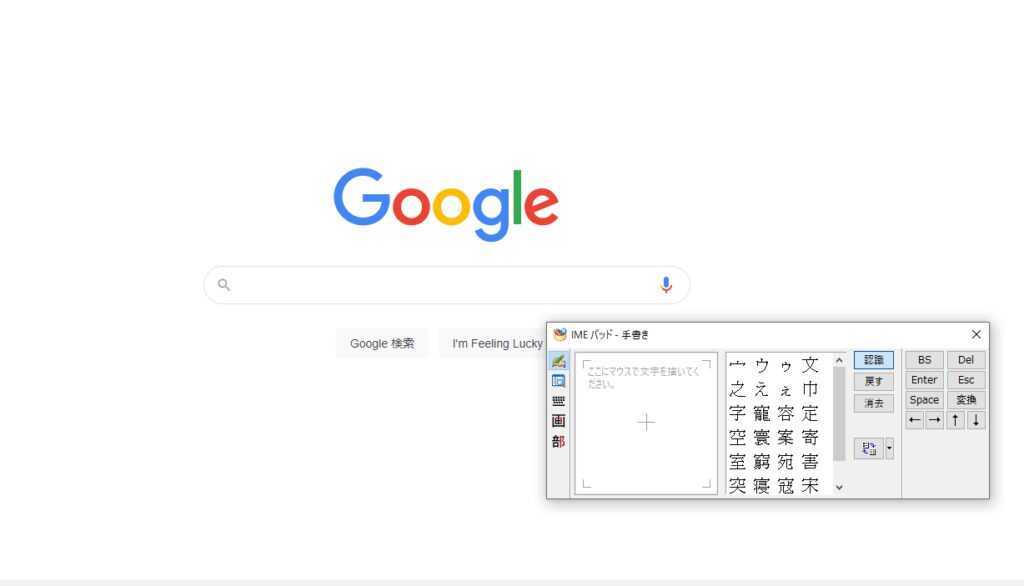Click the Google 検索 button

click(x=382, y=344)
